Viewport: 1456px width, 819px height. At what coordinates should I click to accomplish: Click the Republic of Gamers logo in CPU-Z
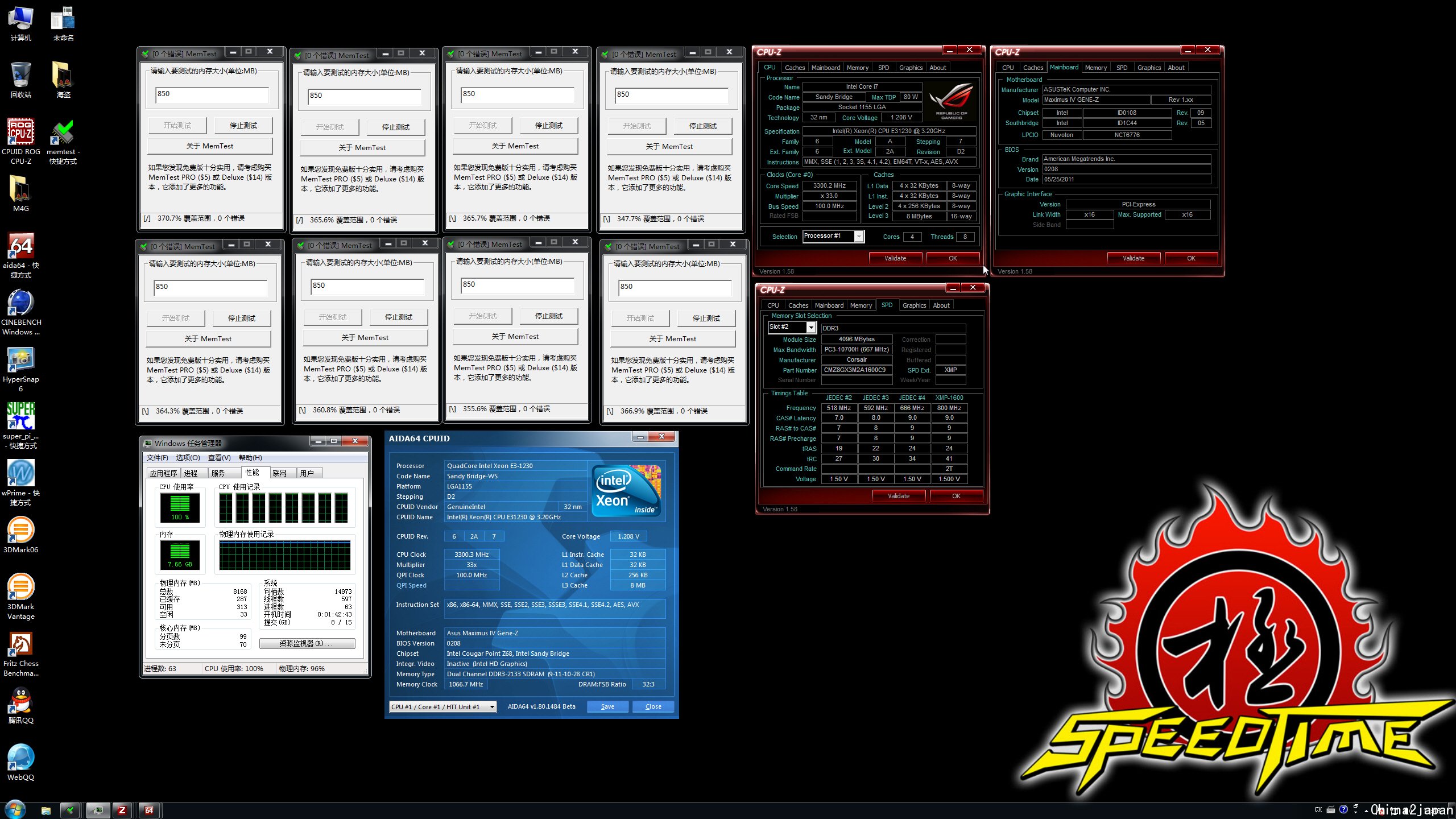[x=952, y=101]
